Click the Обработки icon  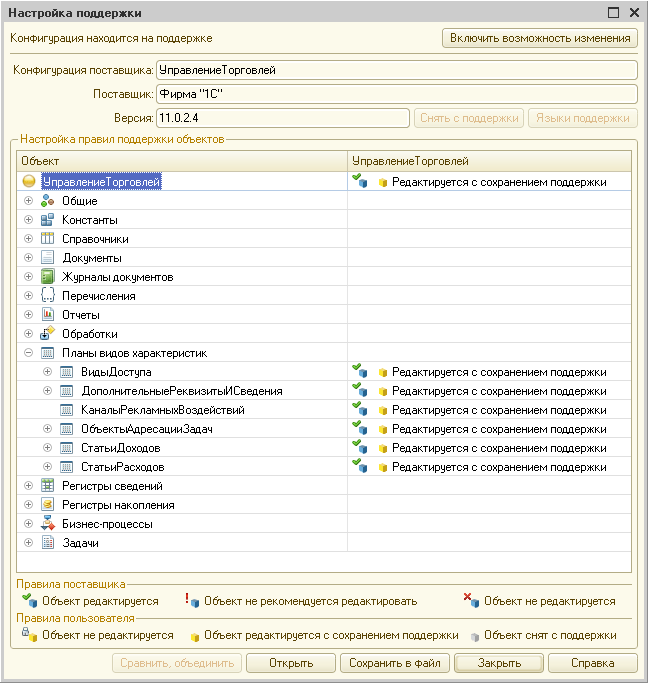click(x=47, y=334)
